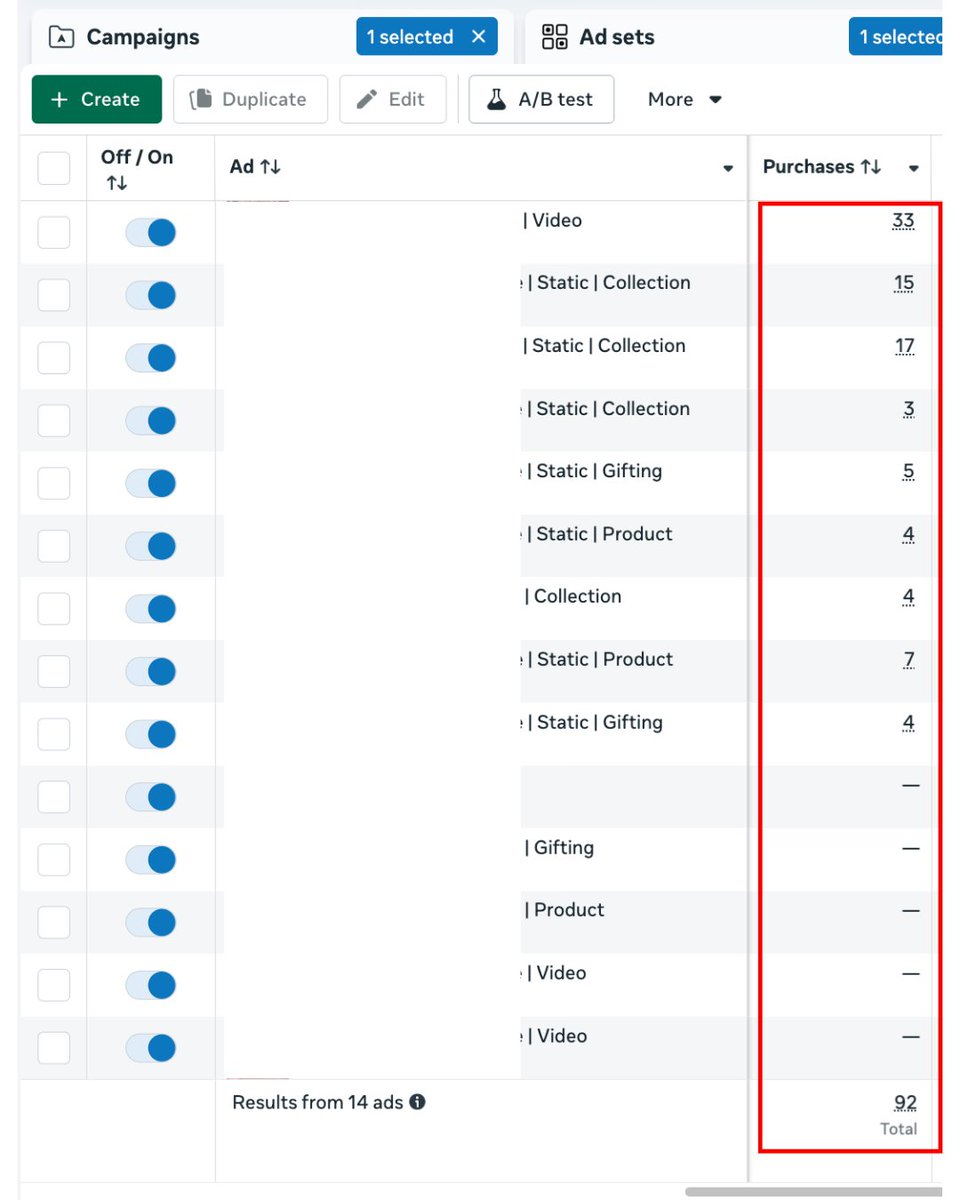Screen dimensions: 960x1200
Task: Open the Ad column options caret
Action: pos(728,168)
